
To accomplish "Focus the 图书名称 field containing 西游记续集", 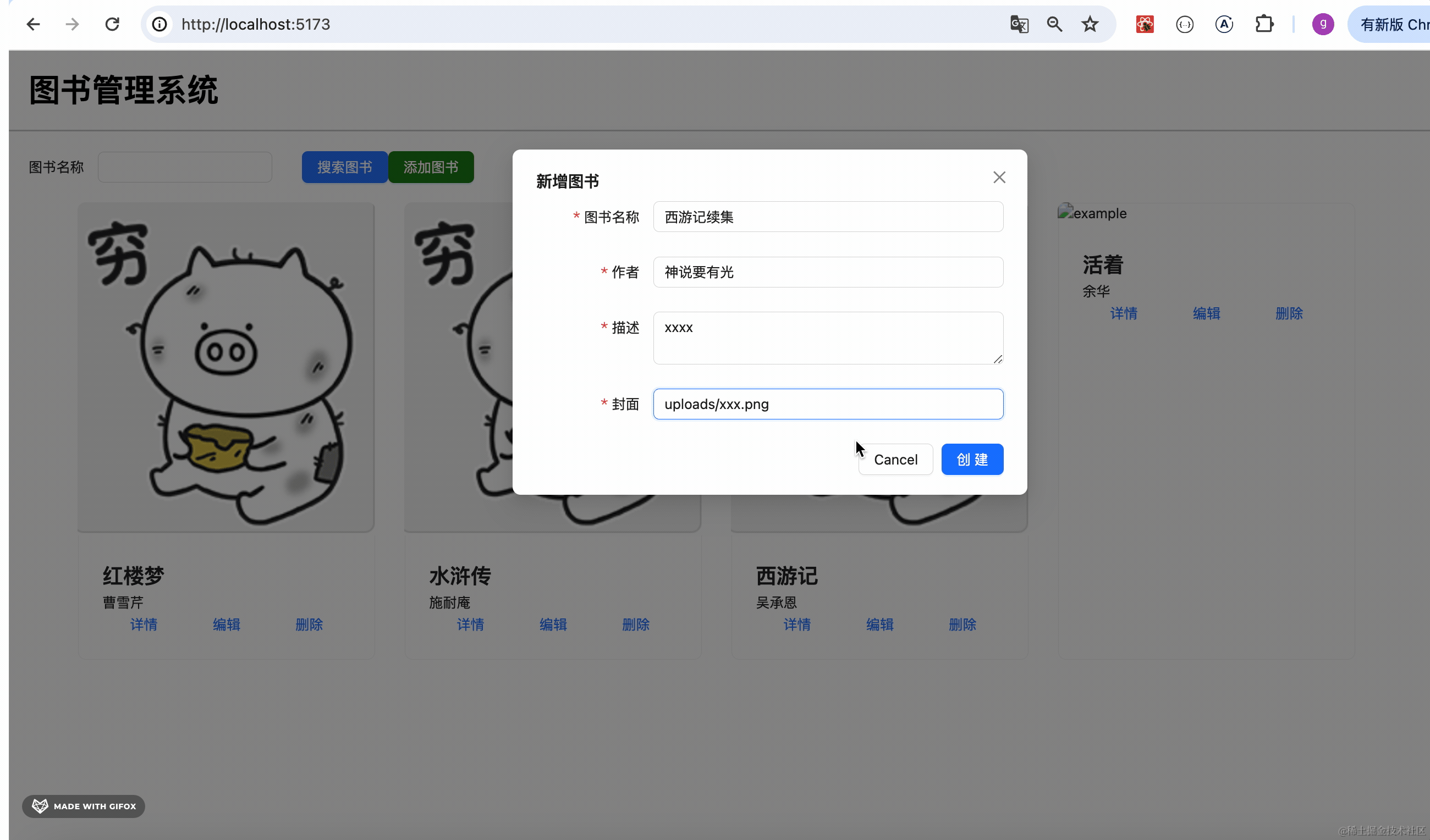I will click(x=827, y=217).
